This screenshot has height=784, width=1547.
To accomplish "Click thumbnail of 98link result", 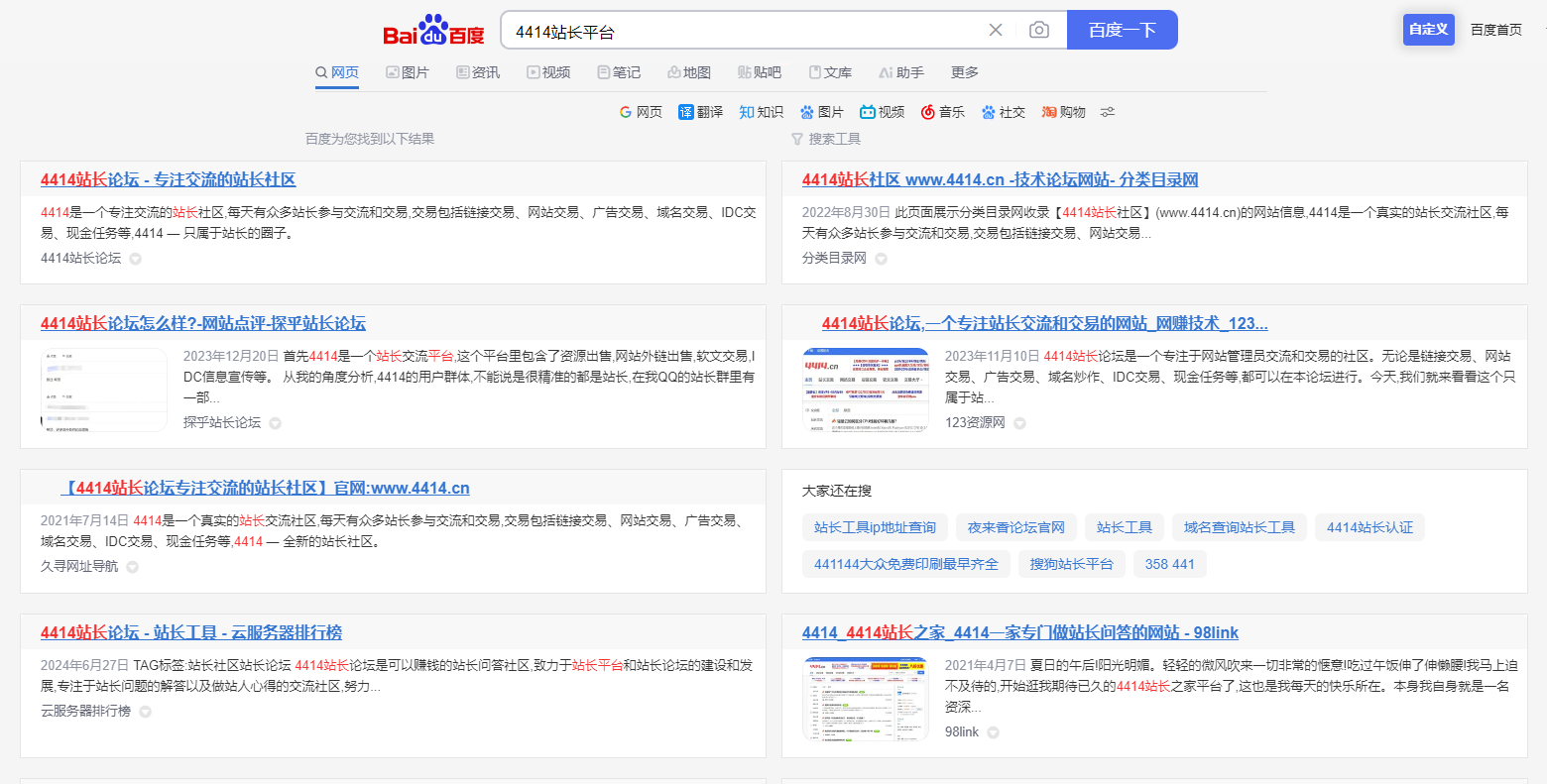I will click(x=866, y=699).
